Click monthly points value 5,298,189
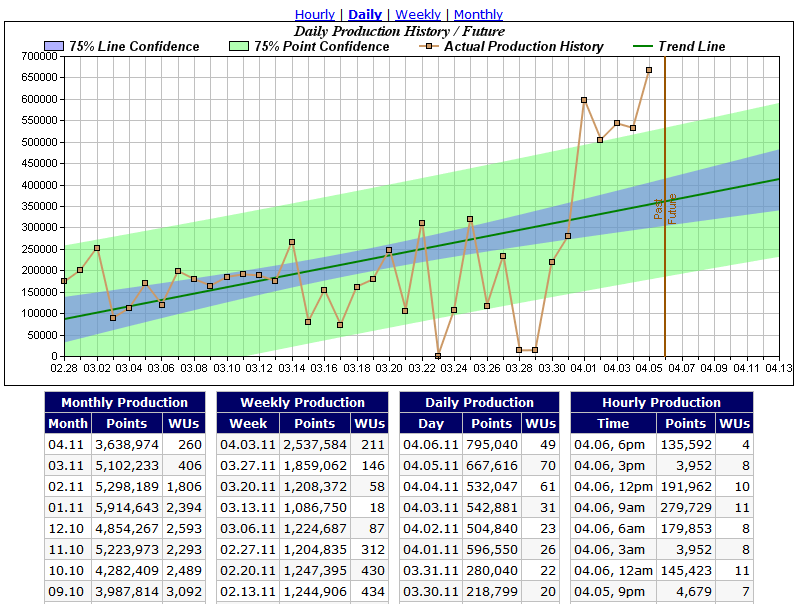 click(127, 486)
